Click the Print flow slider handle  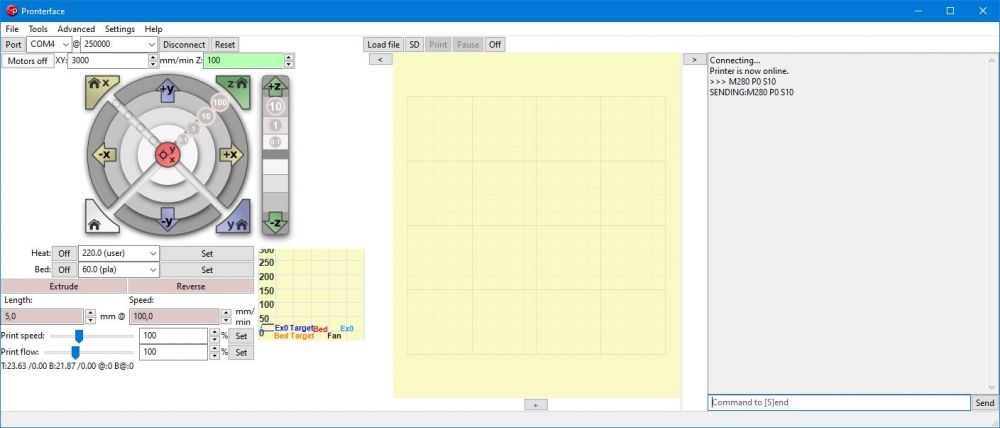pyautogui.click(x=75, y=352)
